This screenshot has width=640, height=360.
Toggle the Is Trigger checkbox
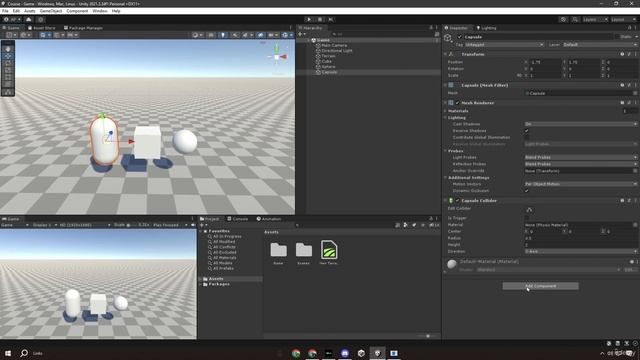point(527,218)
